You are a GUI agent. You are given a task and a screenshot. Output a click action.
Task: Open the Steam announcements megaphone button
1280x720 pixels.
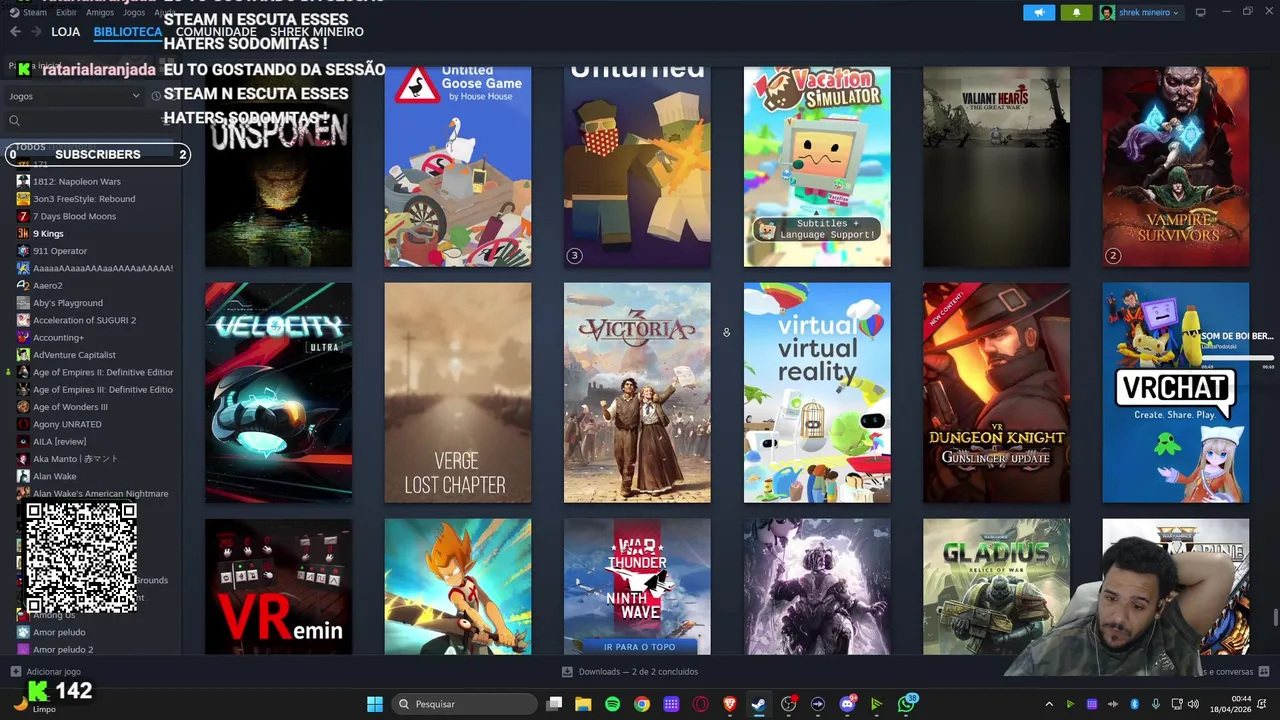click(1039, 12)
